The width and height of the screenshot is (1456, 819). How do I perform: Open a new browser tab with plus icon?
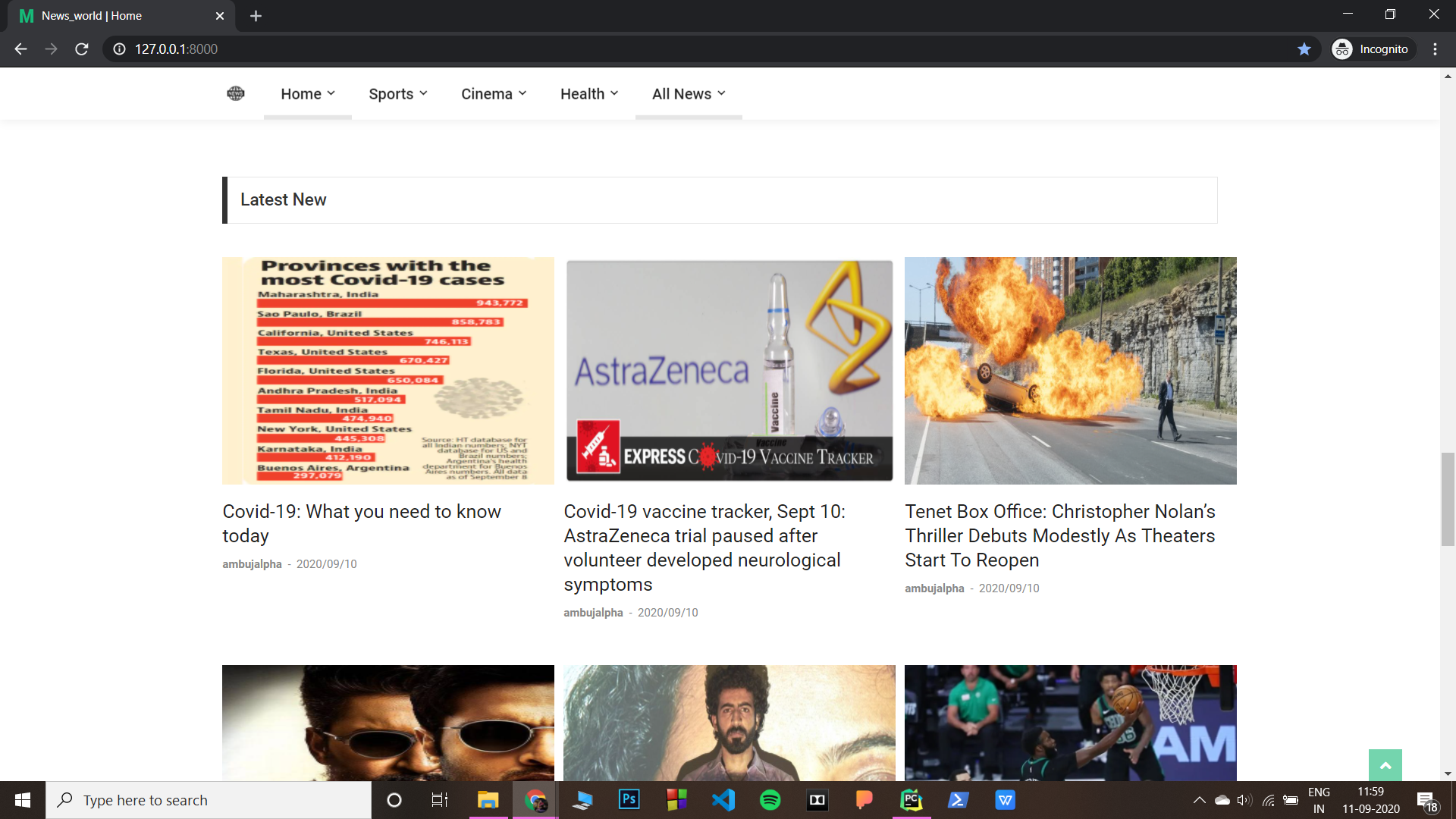[256, 16]
